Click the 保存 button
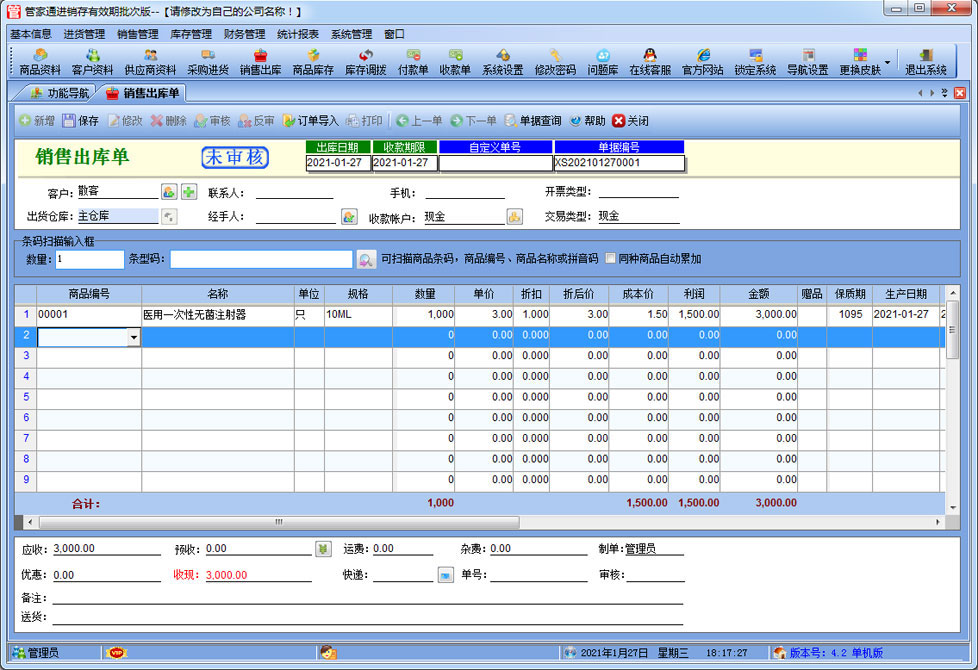 pos(80,121)
